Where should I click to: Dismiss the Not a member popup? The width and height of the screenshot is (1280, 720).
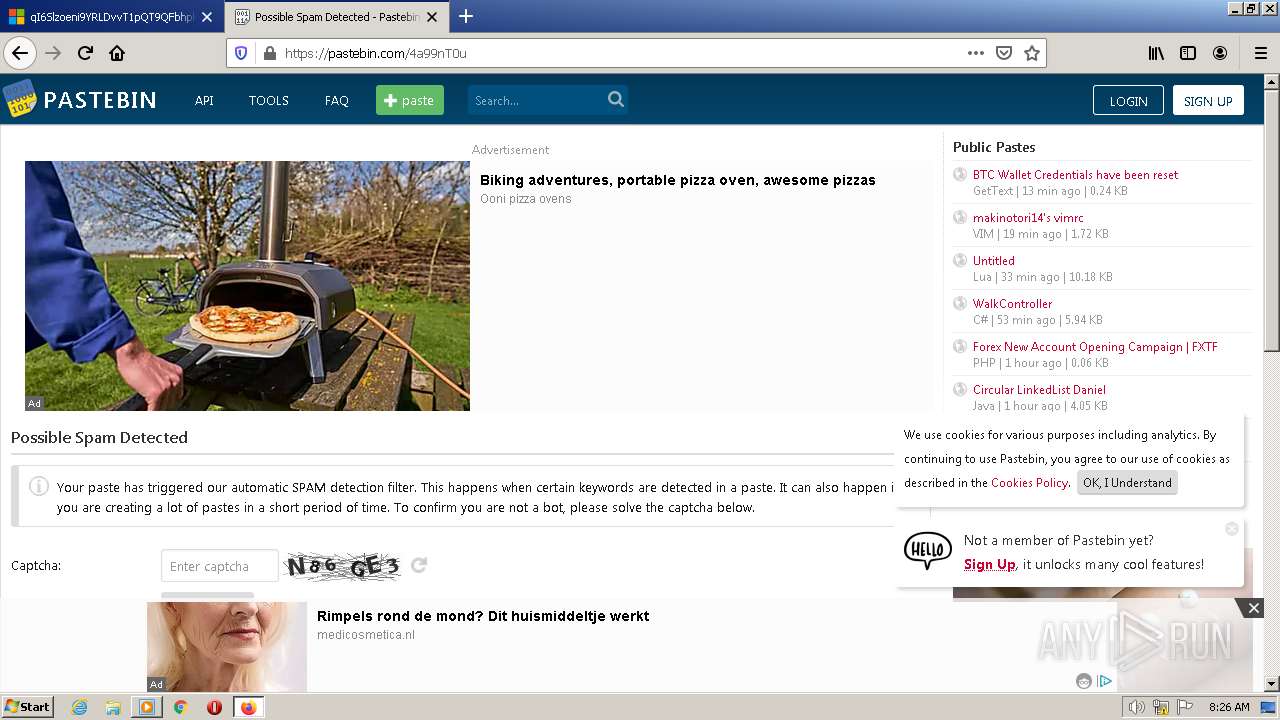coord(1232,528)
